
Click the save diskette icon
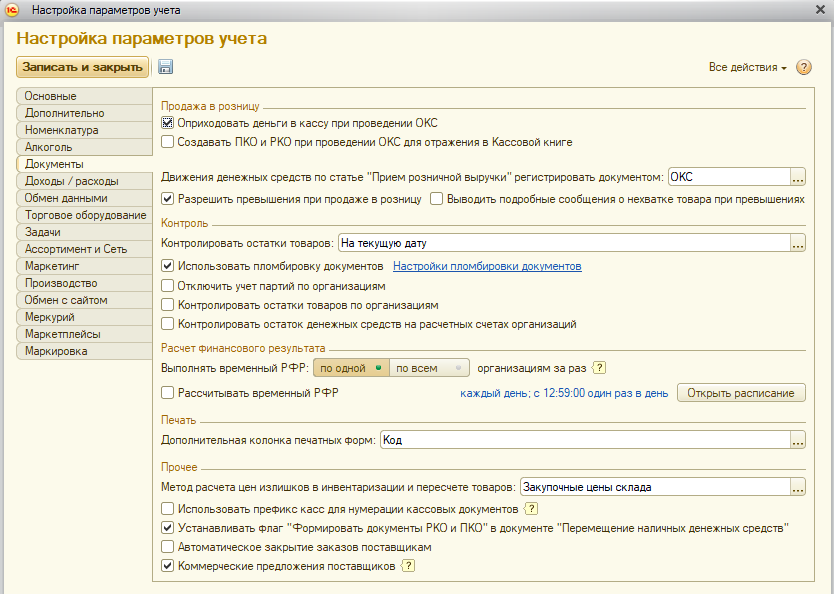coord(165,67)
